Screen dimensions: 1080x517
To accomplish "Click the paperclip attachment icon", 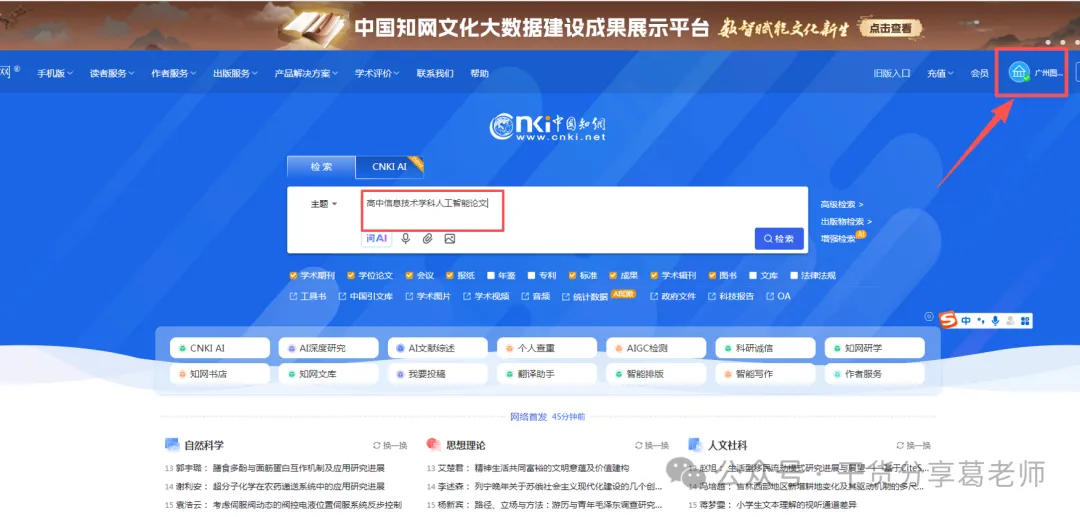I will [x=428, y=239].
